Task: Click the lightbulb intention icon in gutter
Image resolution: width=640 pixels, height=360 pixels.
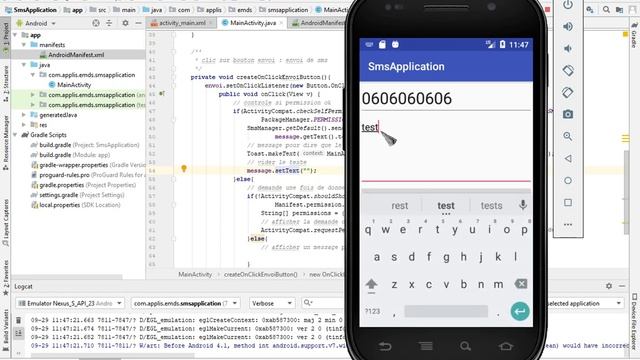Action: tap(184, 169)
